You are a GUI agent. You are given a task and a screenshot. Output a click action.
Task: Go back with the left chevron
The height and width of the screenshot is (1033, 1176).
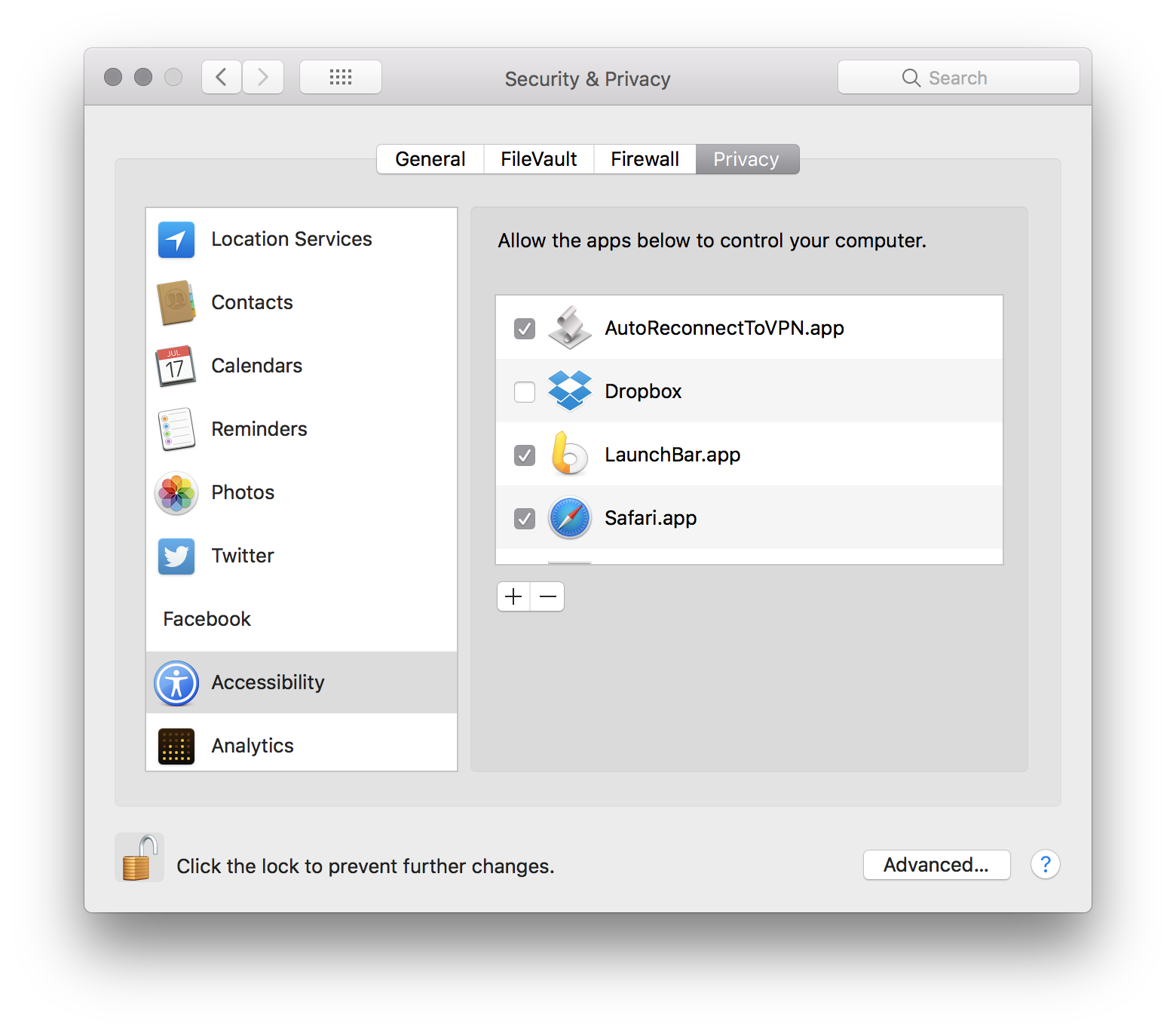[x=222, y=77]
